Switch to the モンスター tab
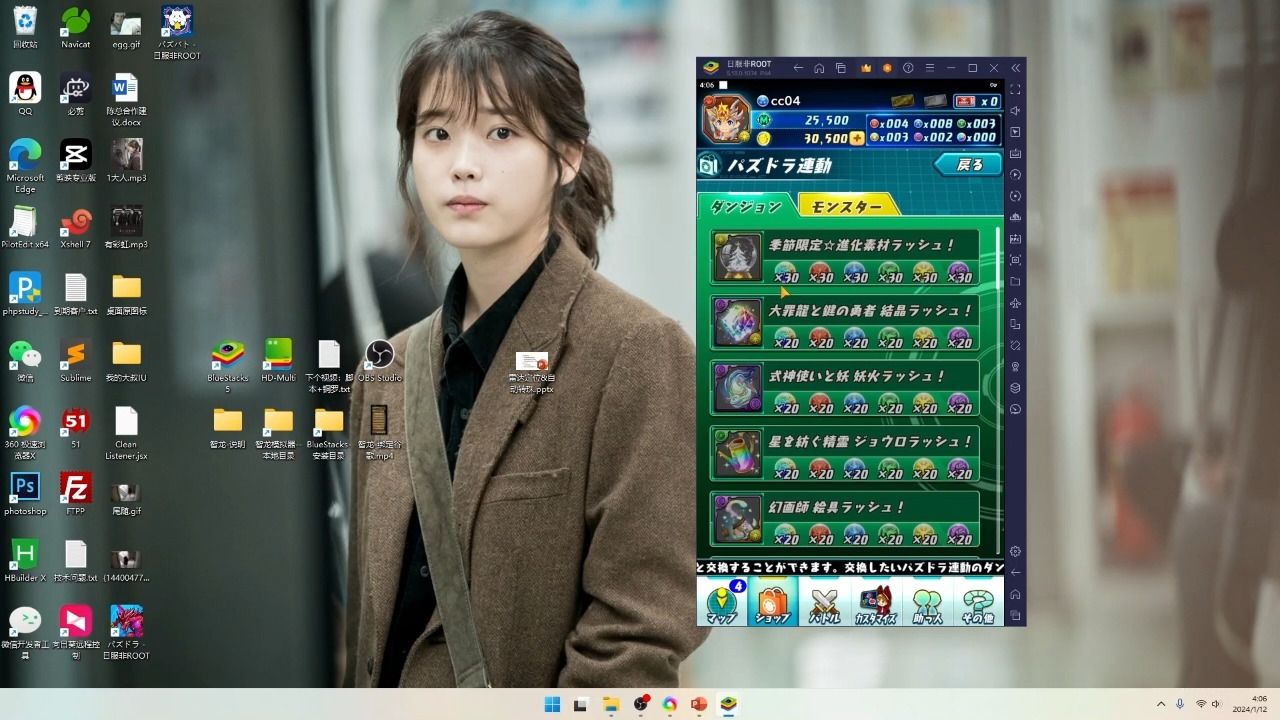The image size is (1280, 720). 847,206
